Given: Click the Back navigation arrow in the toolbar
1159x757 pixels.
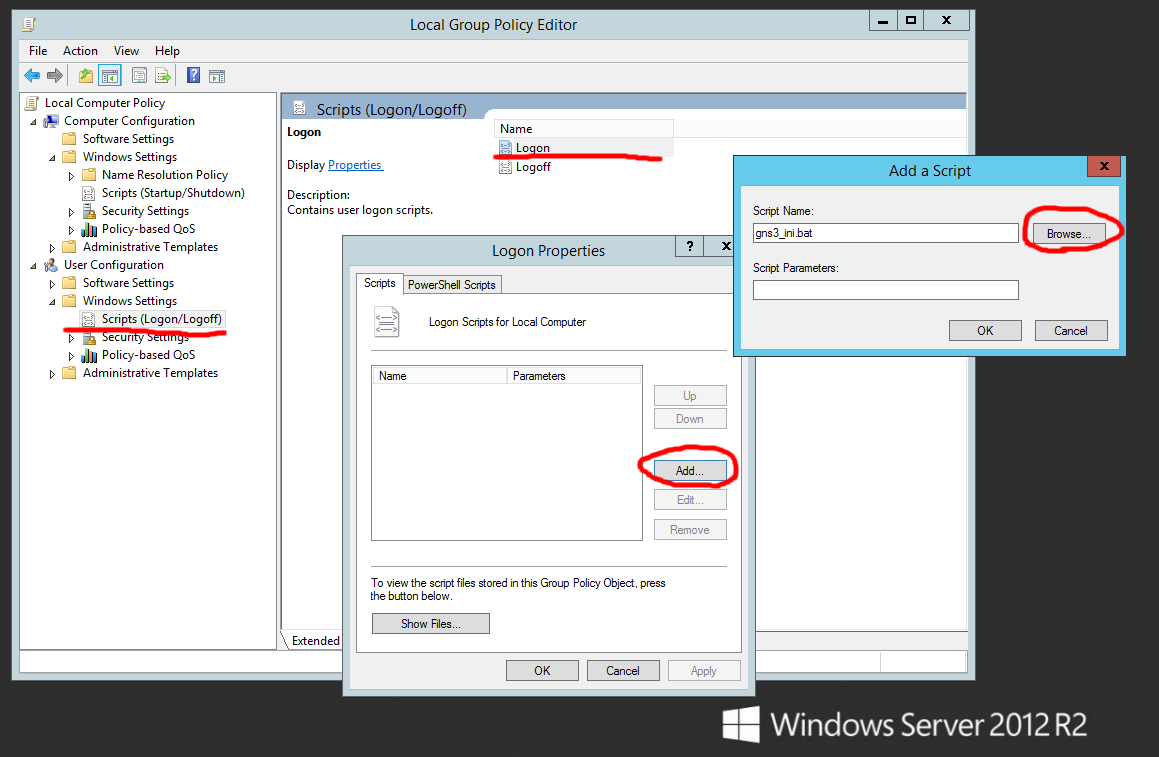Looking at the screenshot, I should pyautogui.click(x=31, y=75).
